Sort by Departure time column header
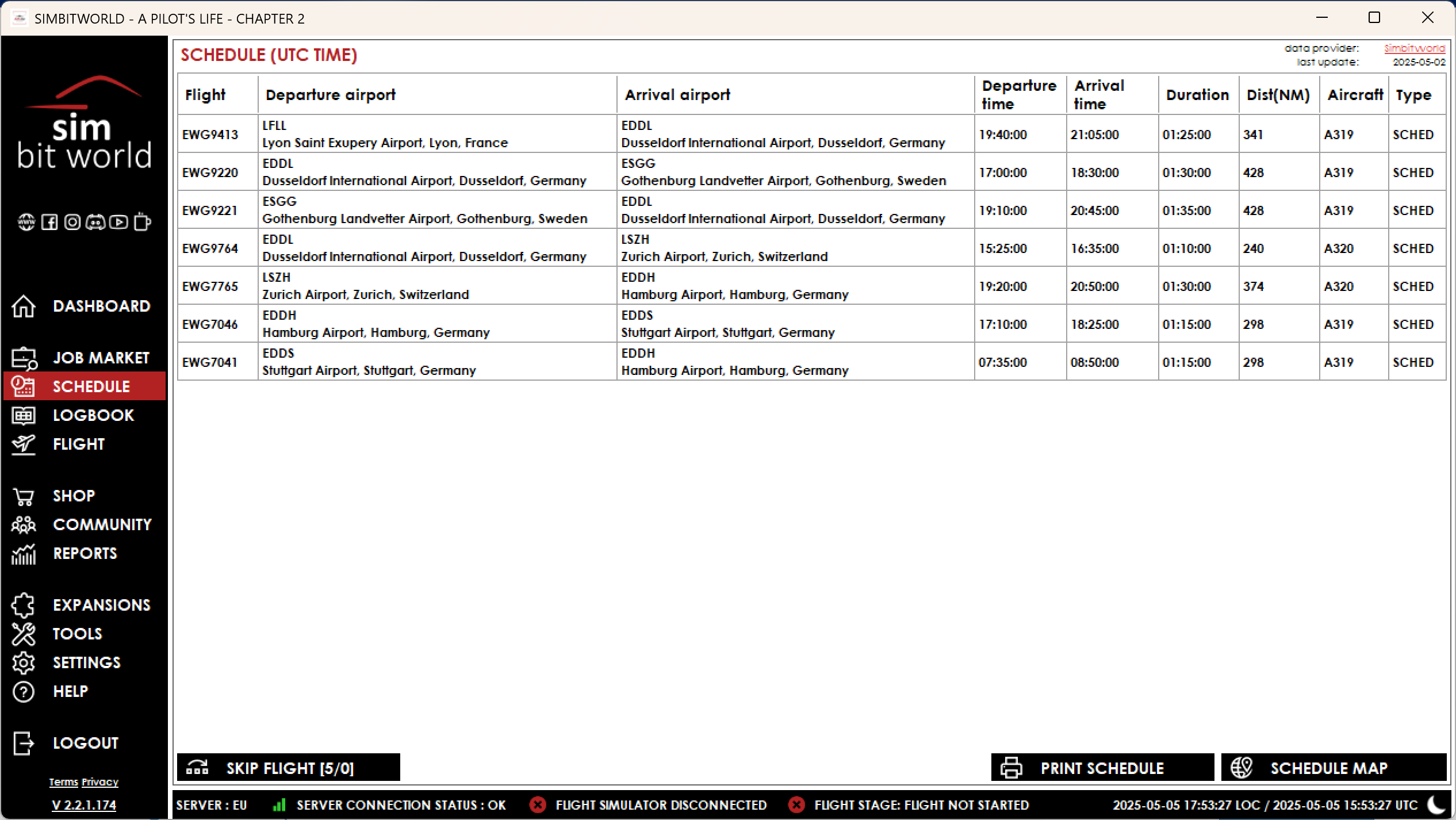 1018,94
